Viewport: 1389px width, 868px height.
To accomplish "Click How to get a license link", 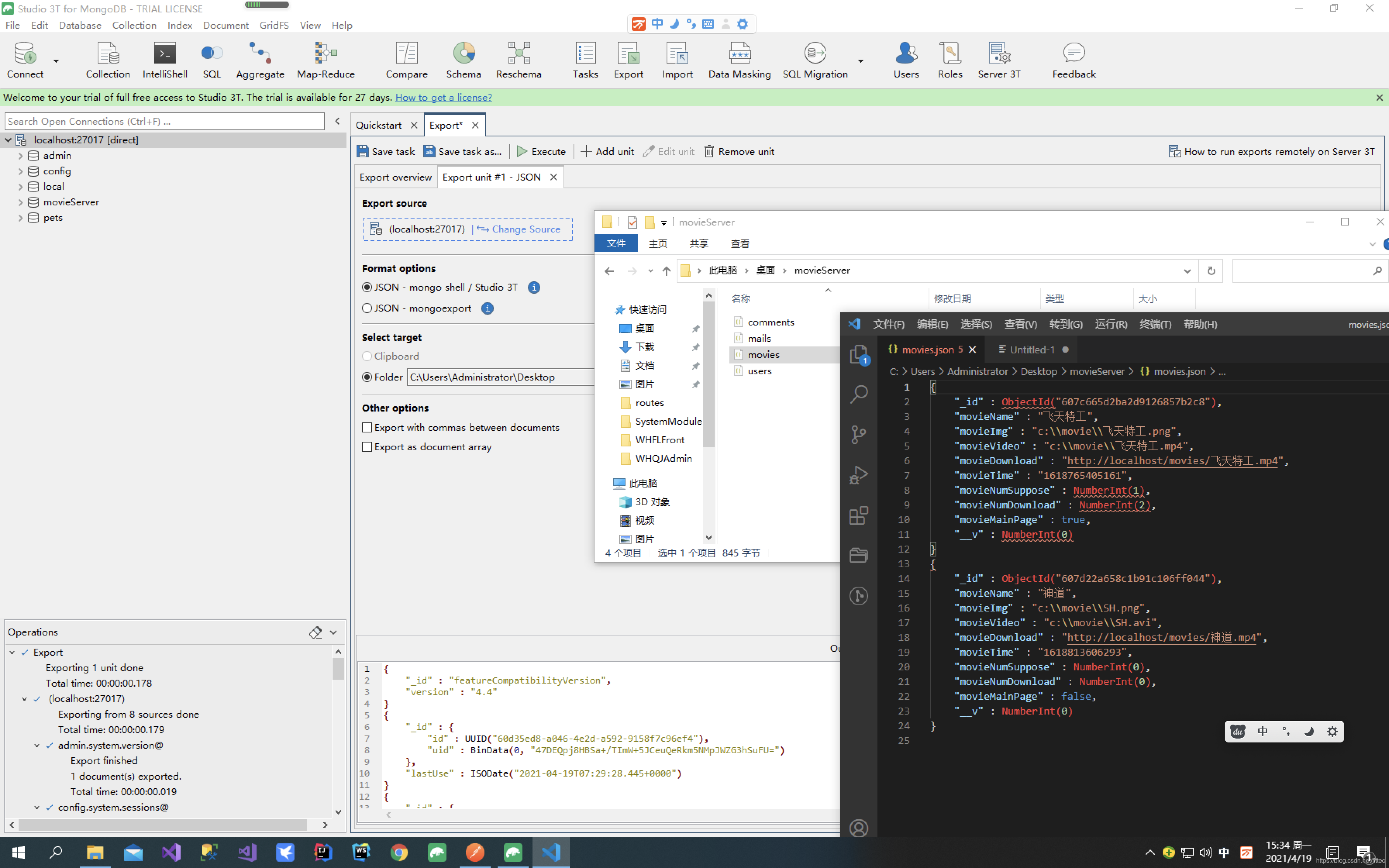I will tap(443, 97).
